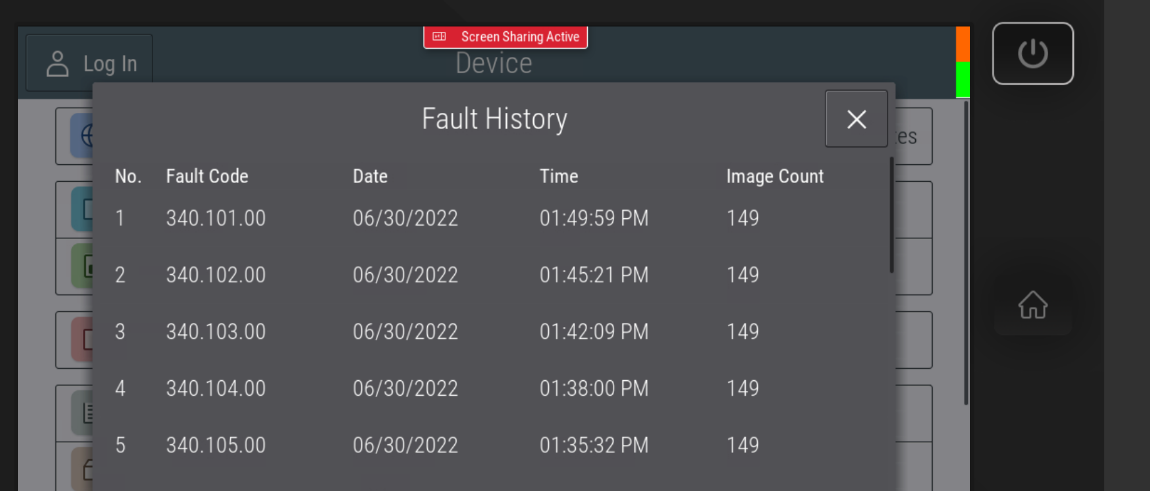Click the orange status indicator bar
This screenshot has height=491, width=1150.
[x=962, y=44]
